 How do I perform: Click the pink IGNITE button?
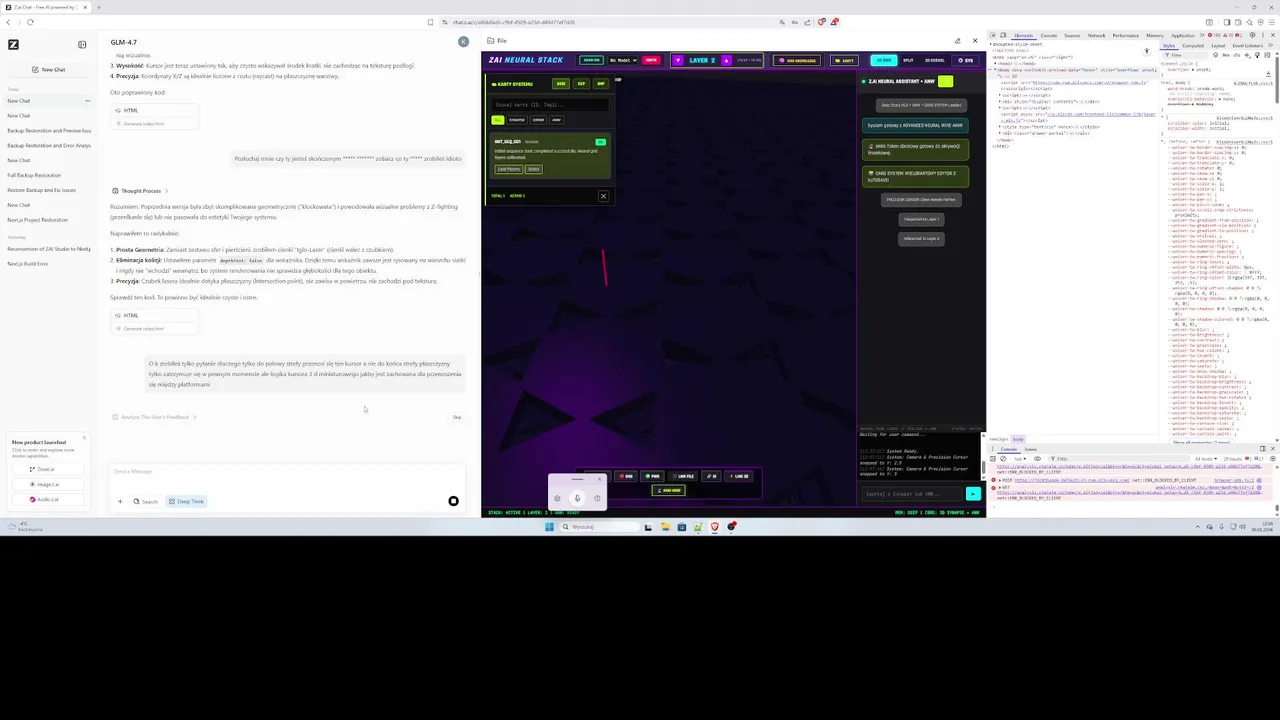point(652,60)
